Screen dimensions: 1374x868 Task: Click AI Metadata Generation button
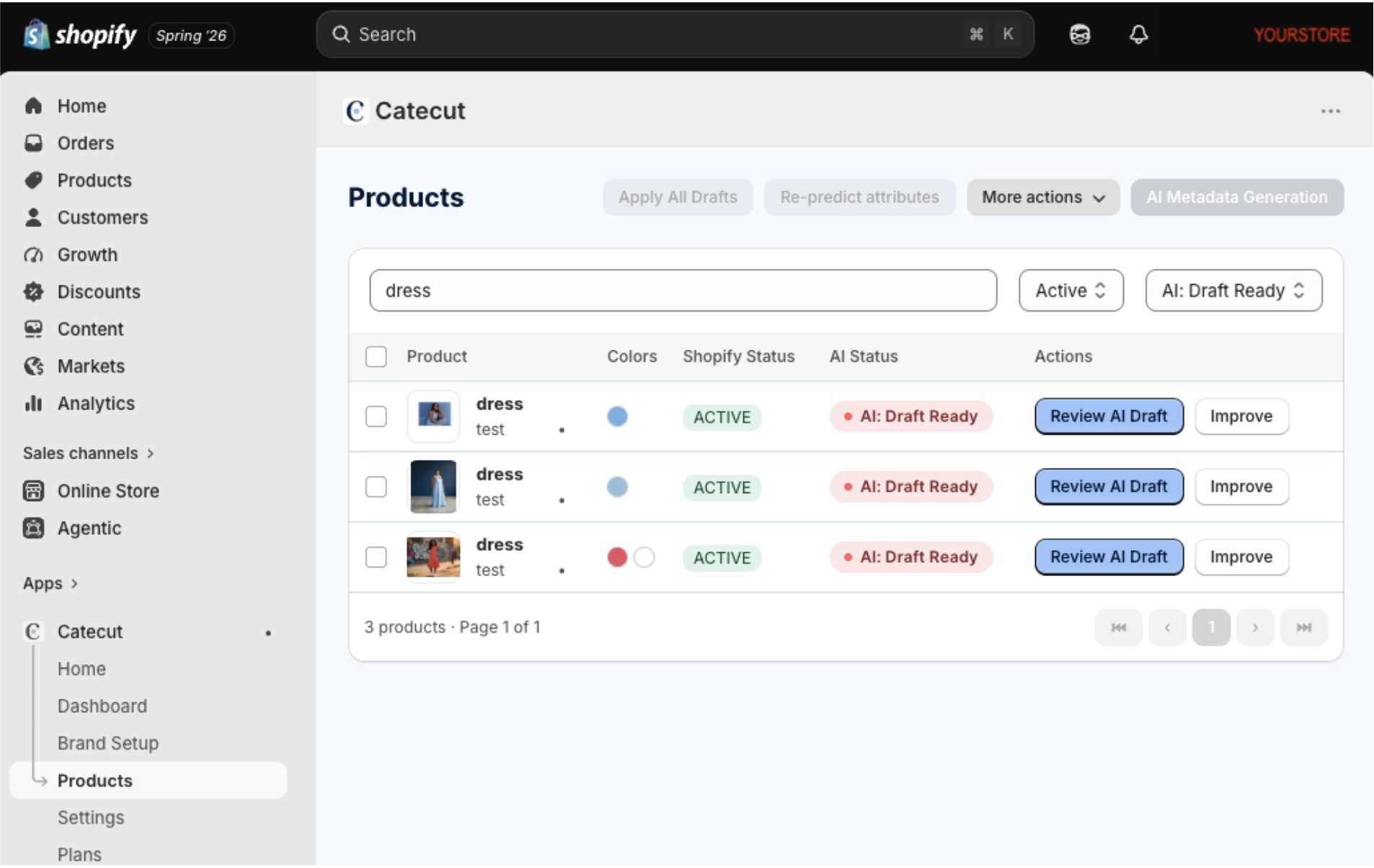[x=1236, y=198]
